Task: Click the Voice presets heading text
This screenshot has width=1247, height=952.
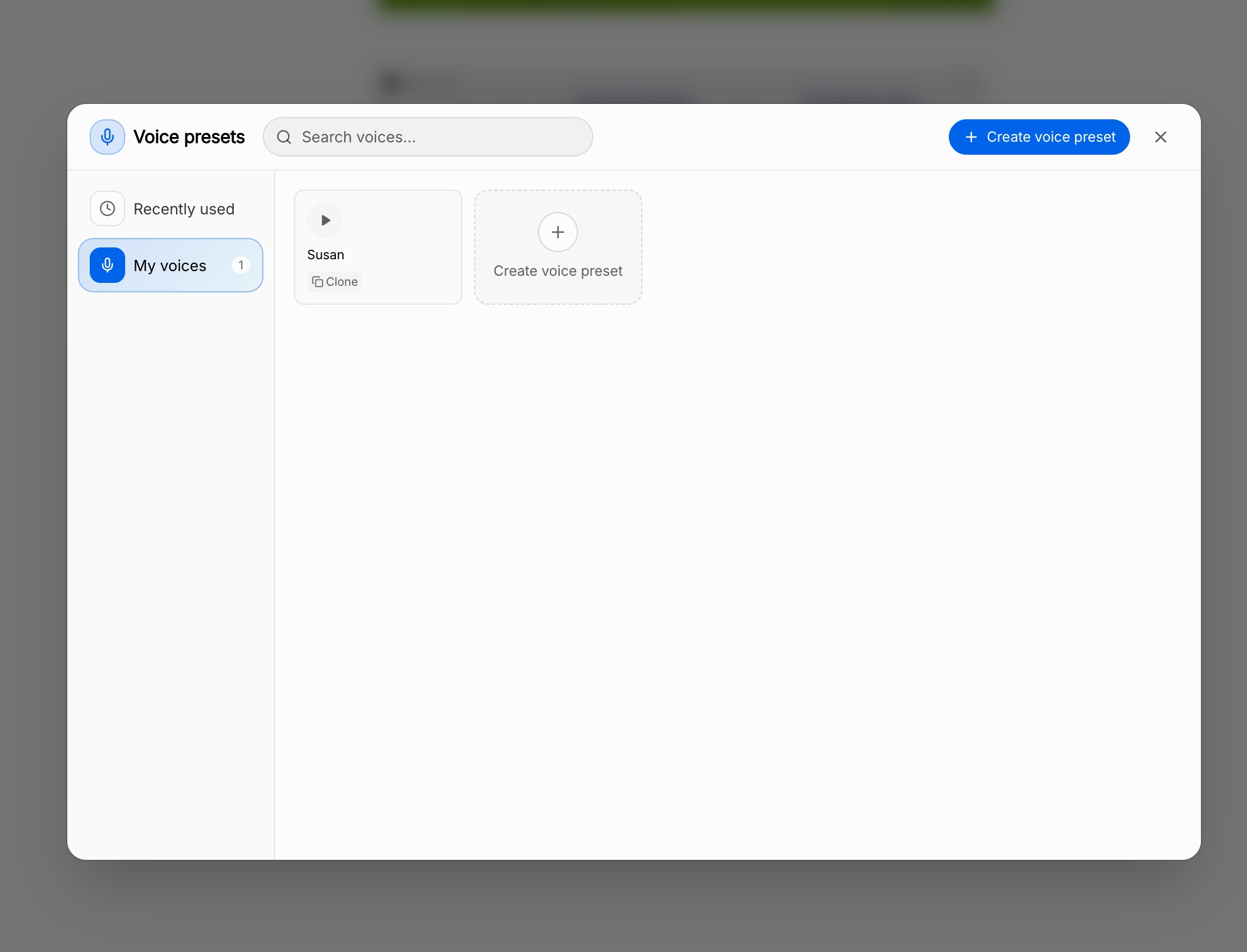Action: (189, 137)
